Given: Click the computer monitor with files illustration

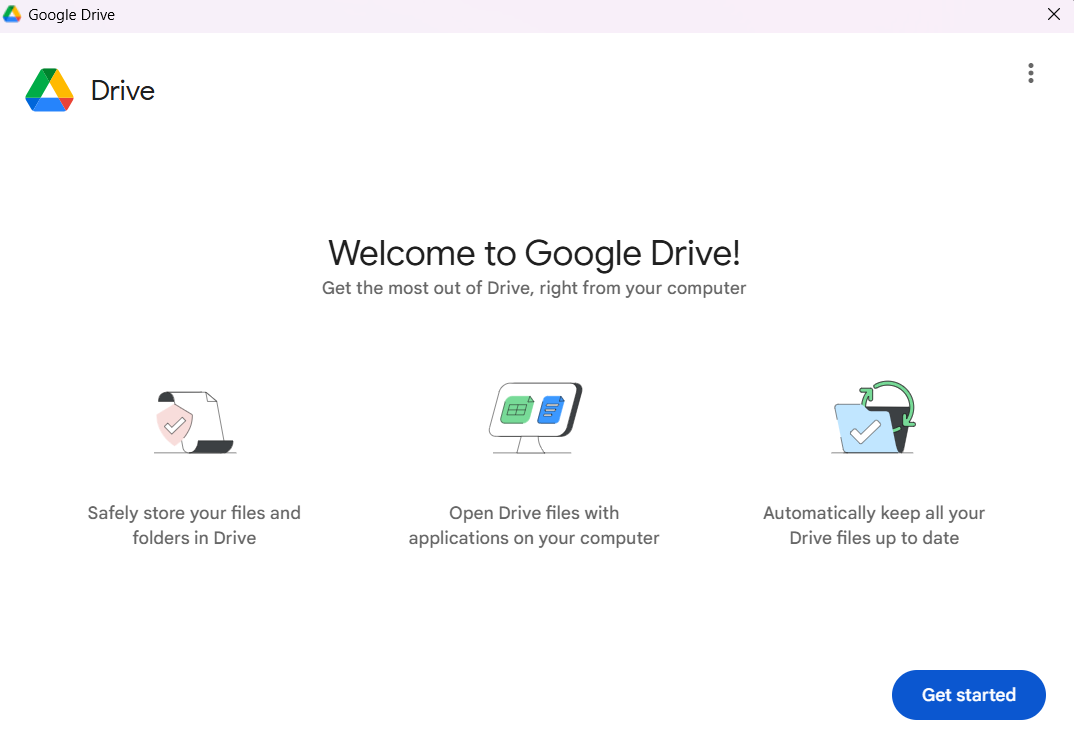Looking at the screenshot, I should [x=534, y=418].
